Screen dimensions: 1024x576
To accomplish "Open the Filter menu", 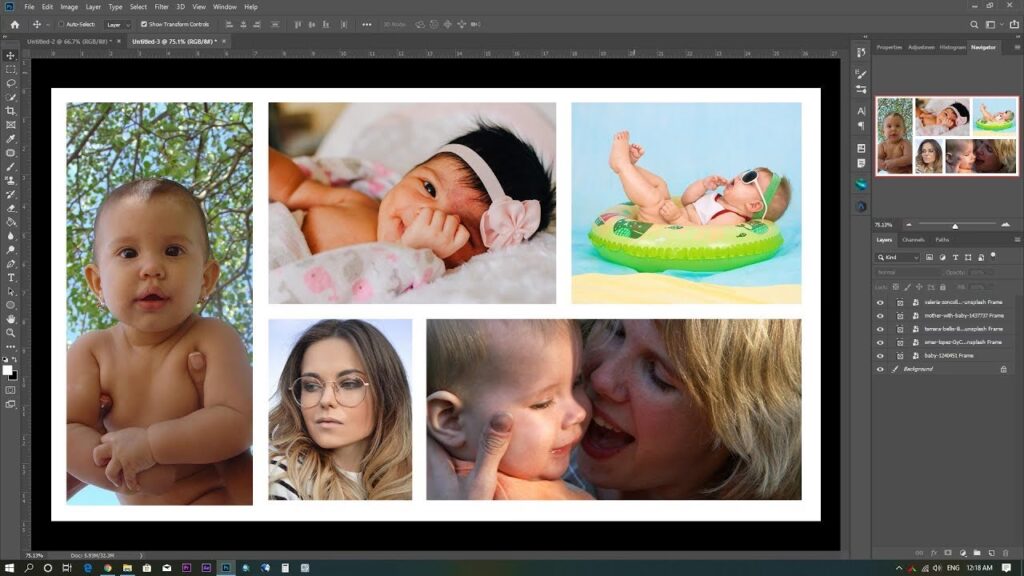I will [x=161, y=7].
